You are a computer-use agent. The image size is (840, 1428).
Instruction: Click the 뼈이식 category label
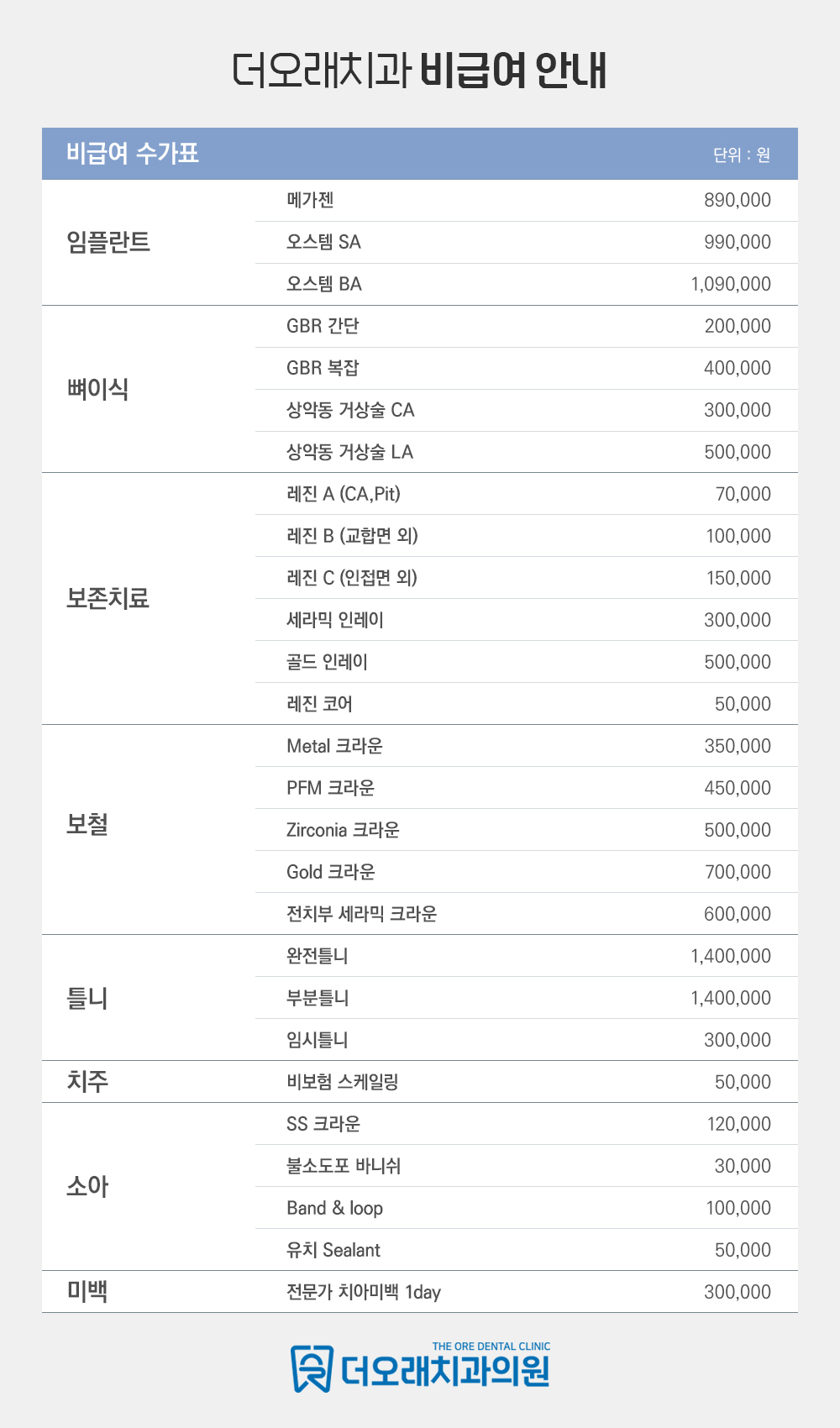[x=97, y=389]
